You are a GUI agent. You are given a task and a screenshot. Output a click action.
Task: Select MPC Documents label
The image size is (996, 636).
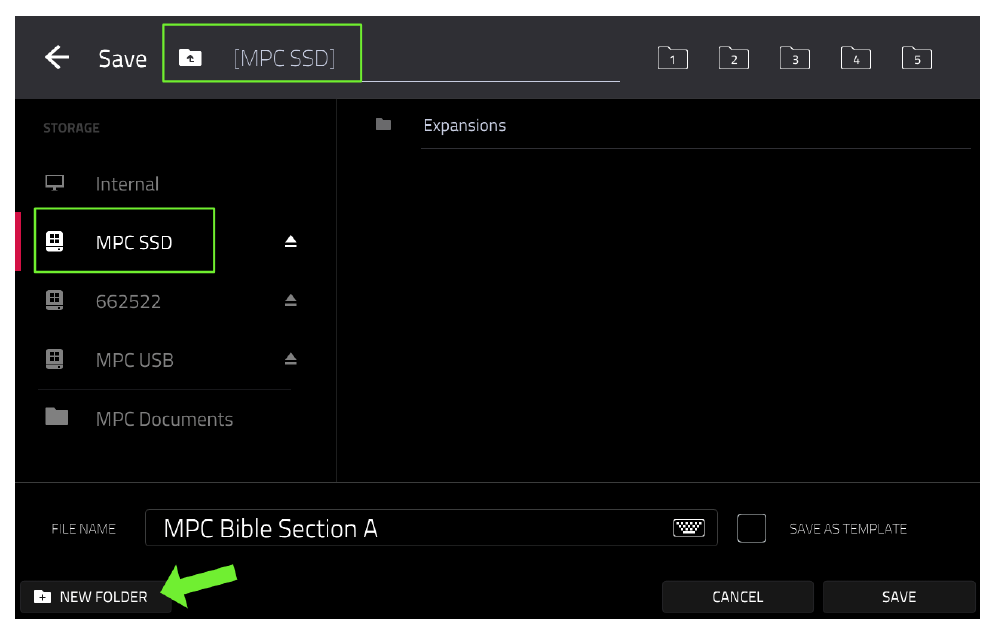coord(165,419)
